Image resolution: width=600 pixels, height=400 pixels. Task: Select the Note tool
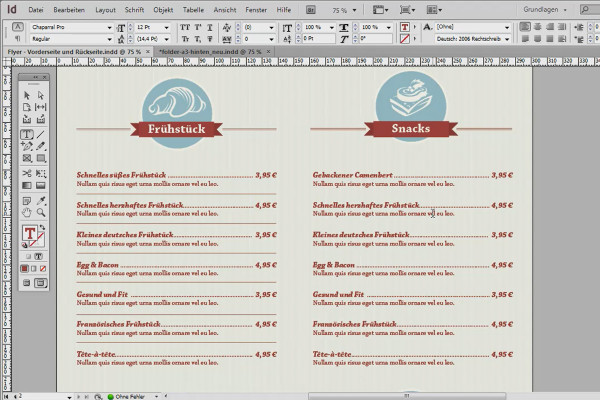pos(26,201)
